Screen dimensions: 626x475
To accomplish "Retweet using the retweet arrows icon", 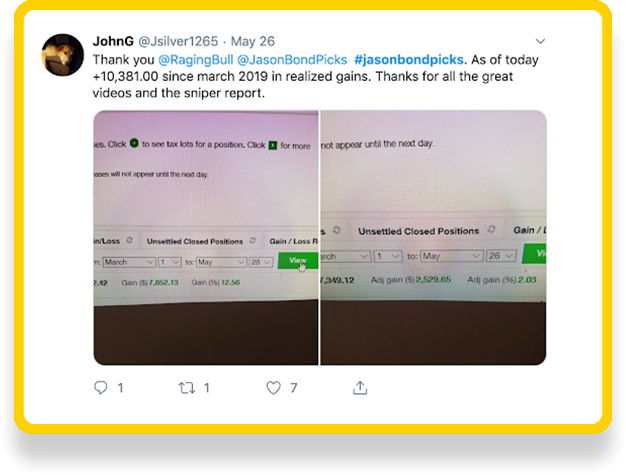I will coord(186,388).
